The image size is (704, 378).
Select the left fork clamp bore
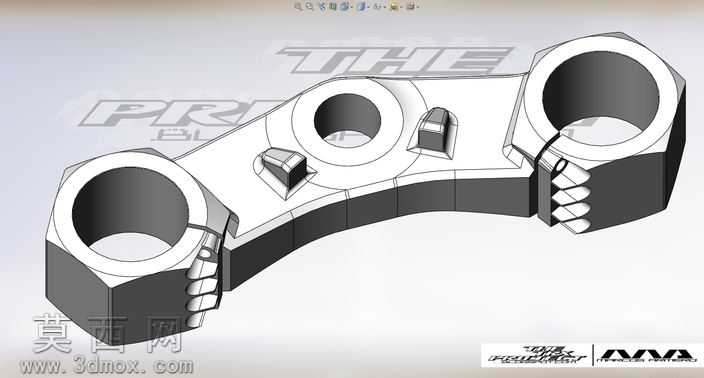pyautogui.click(x=130, y=214)
